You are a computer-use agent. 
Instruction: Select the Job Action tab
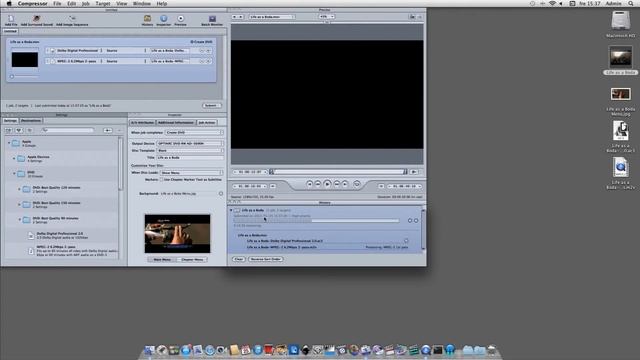pyautogui.click(x=207, y=122)
